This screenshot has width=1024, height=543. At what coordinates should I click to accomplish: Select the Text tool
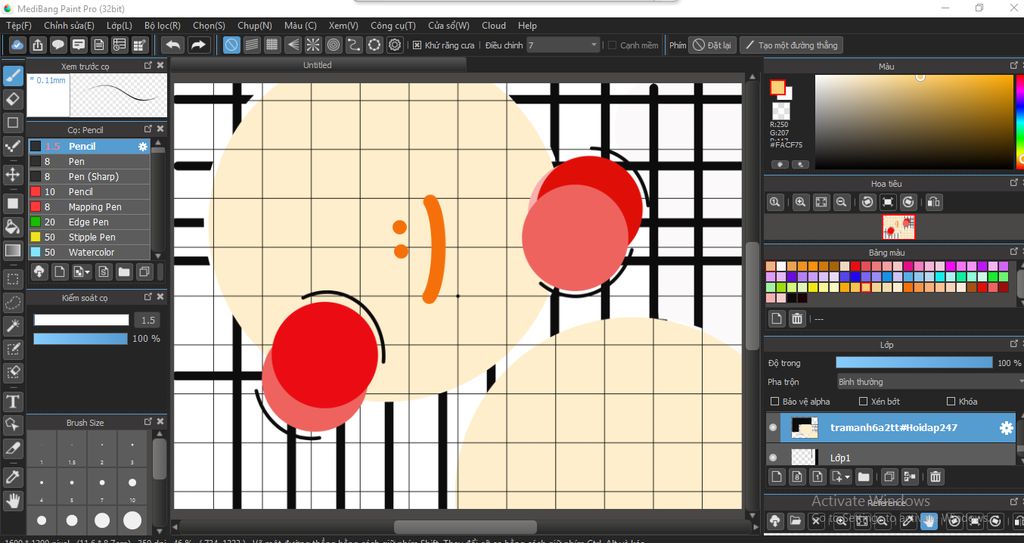pyautogui.click(x=12, y=401)
